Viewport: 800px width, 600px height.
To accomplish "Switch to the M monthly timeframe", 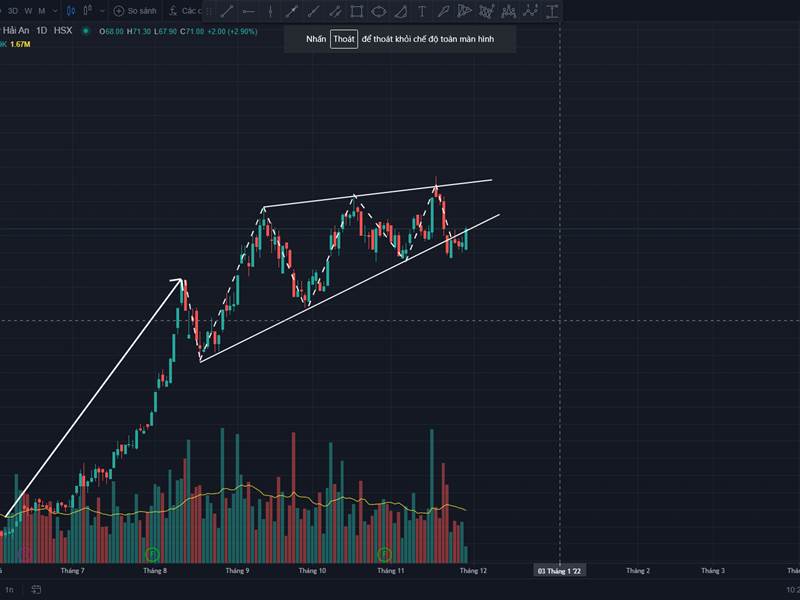I will pos(42,11).
